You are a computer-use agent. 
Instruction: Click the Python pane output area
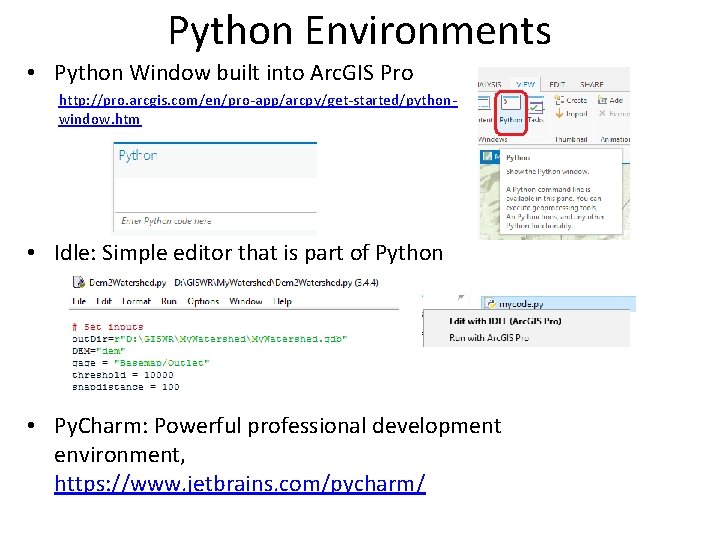[215, 195]
